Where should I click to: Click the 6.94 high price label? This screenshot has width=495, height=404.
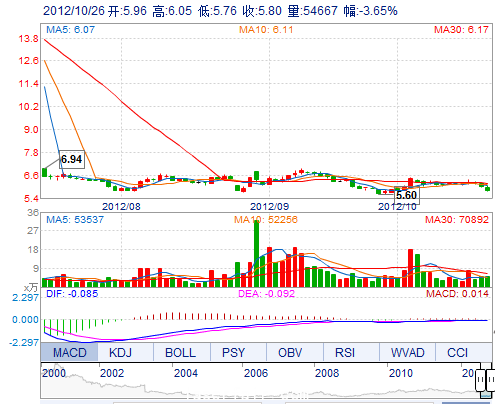72,159
